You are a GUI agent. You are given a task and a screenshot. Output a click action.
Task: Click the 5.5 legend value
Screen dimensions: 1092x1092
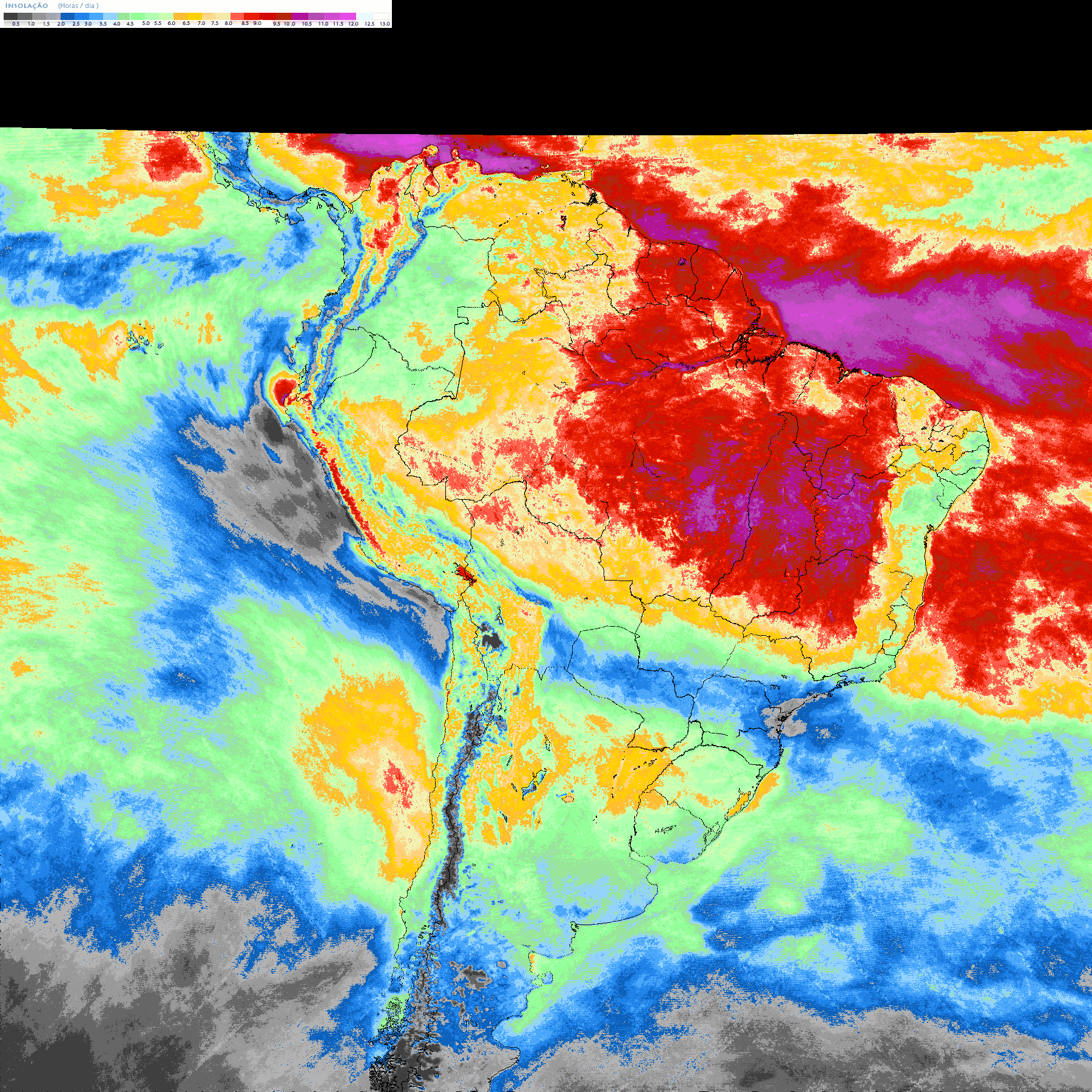(x=158, y=23)
